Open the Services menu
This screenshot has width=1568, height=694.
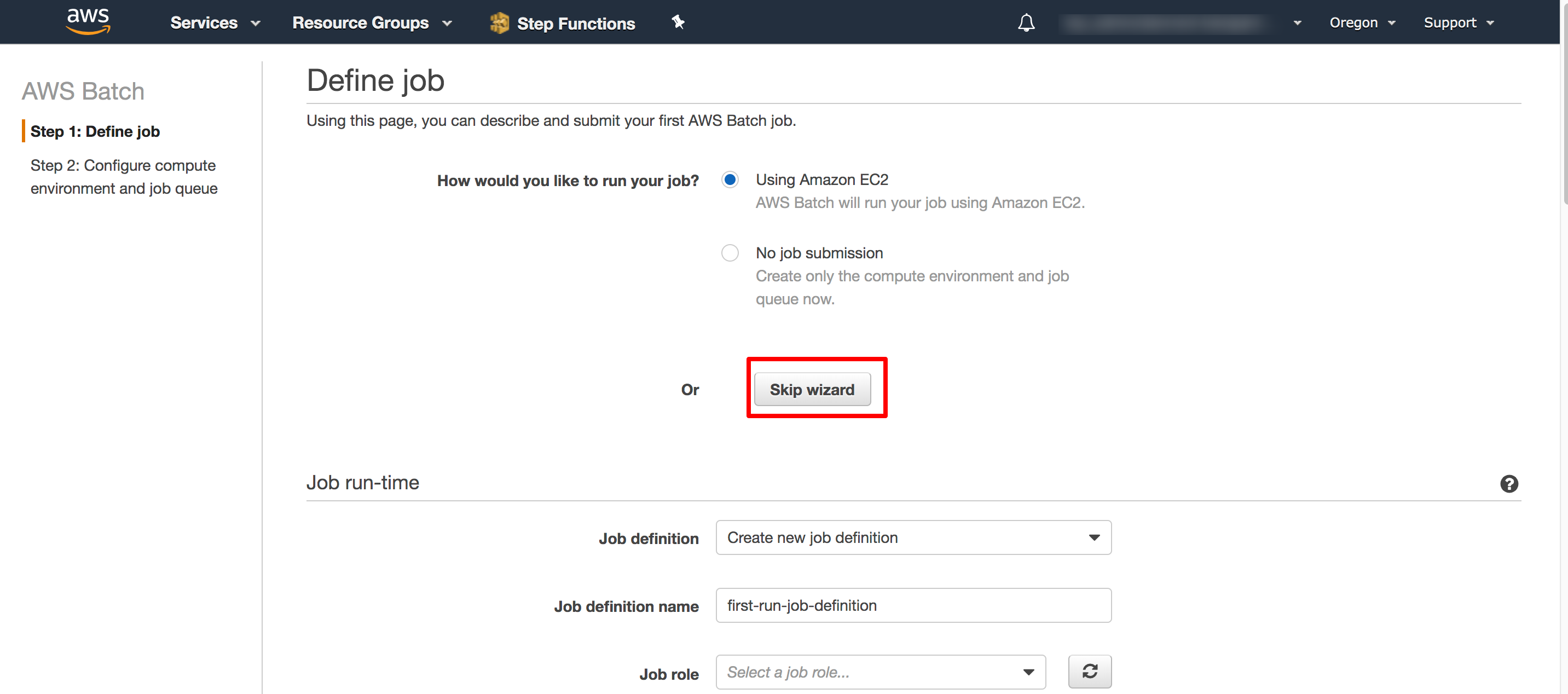215,23
